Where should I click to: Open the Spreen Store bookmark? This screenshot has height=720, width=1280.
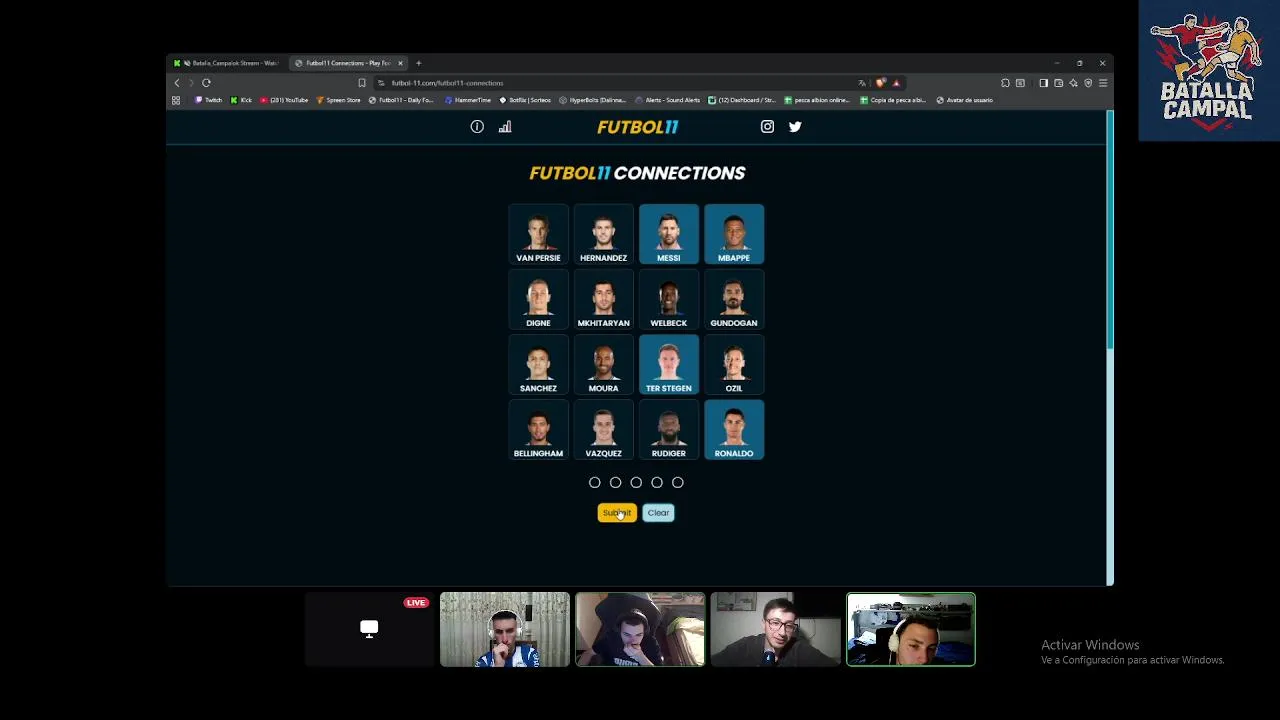coord(338,100)
